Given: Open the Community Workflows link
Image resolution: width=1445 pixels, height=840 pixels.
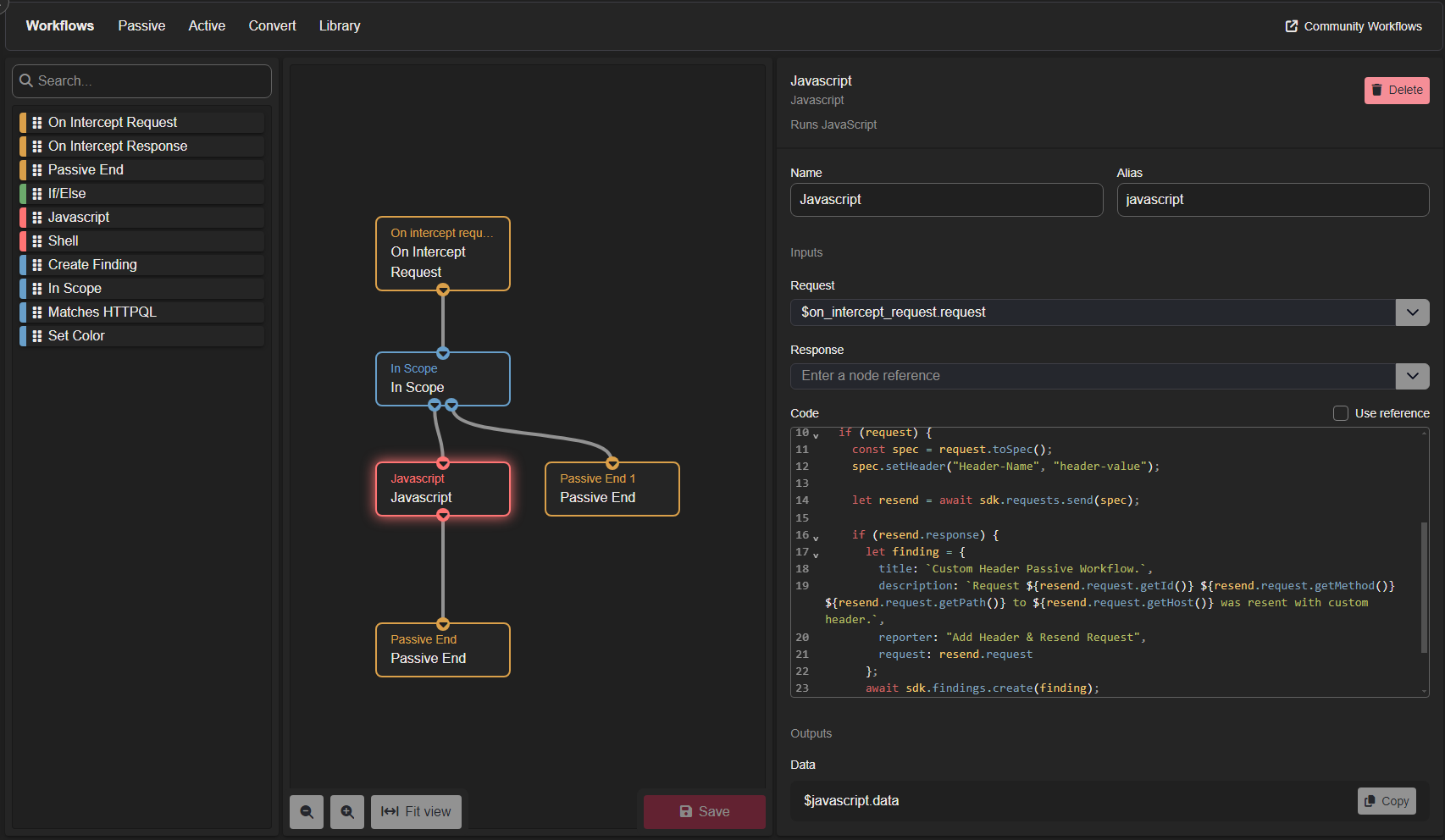Looking at the screenshot, I should coord(1354,26).
